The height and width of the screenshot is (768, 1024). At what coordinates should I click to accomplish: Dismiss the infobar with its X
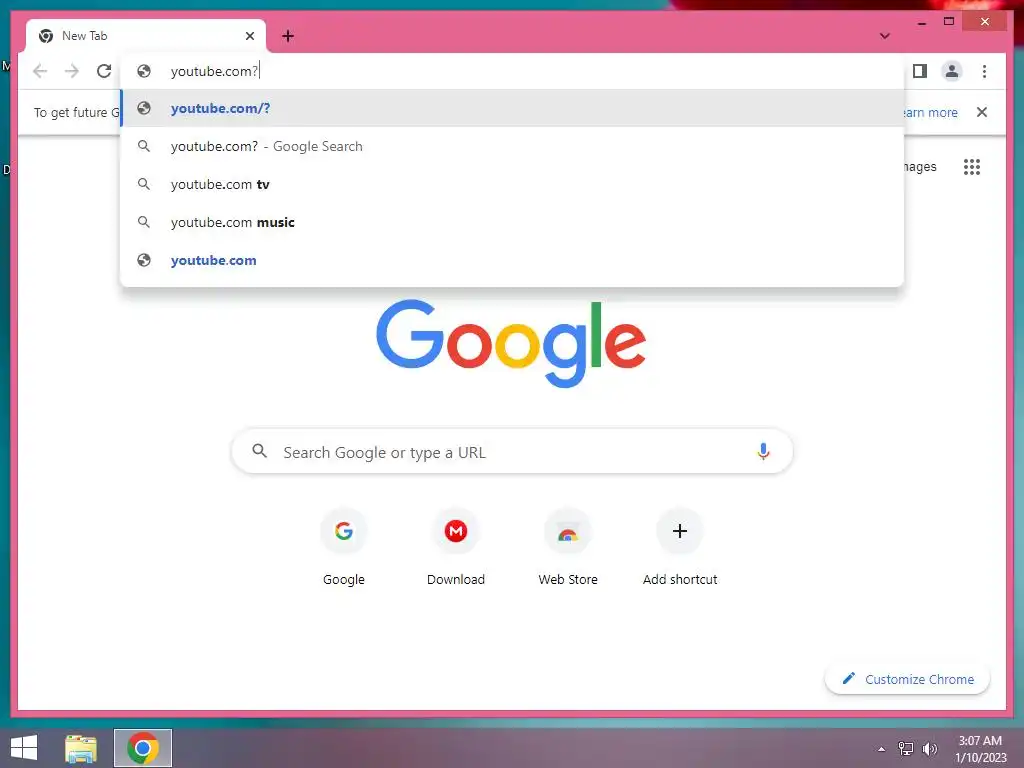(x=982, y=112)
